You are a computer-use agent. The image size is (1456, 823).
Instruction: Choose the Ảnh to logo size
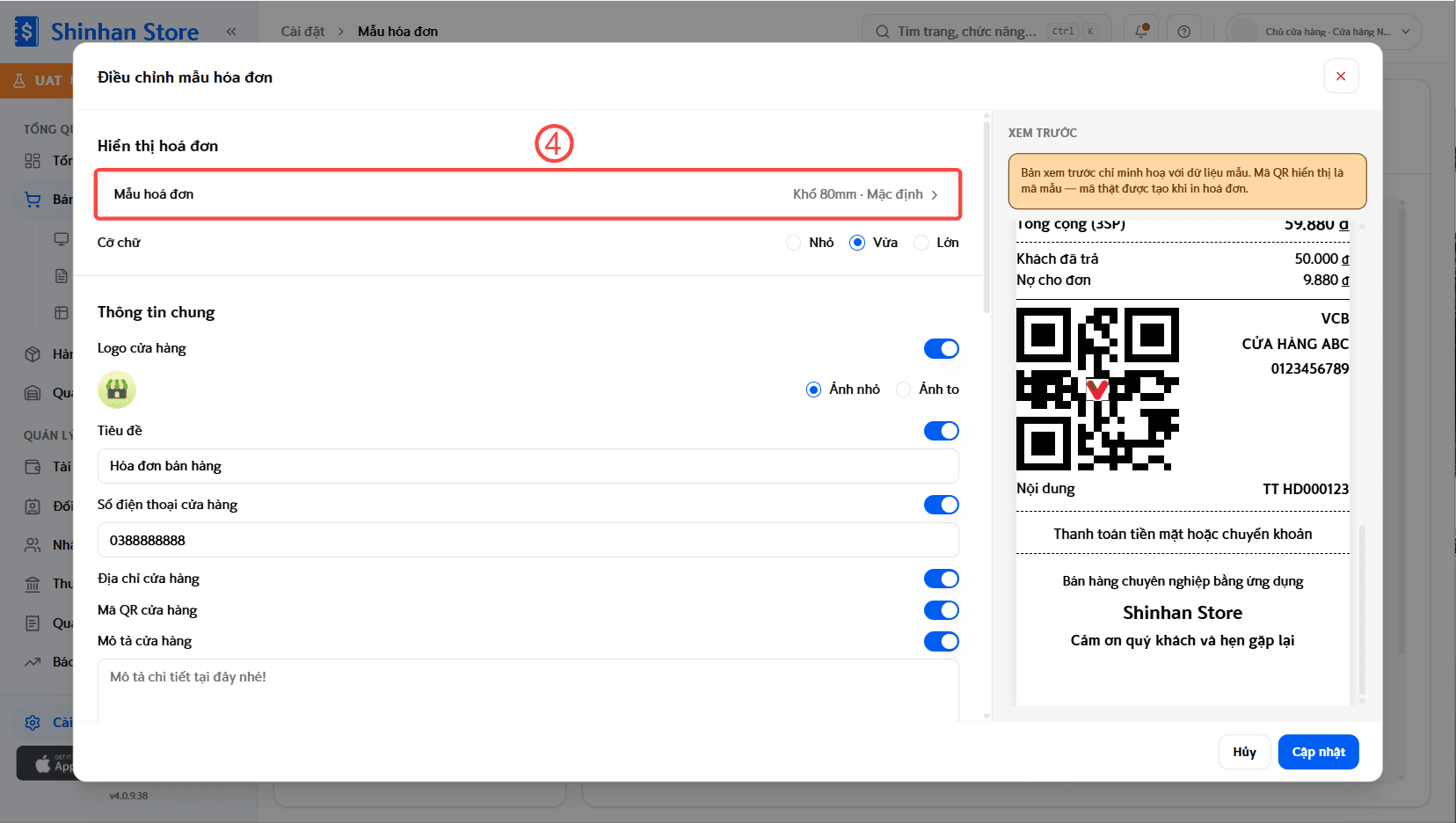coord(904,390)
